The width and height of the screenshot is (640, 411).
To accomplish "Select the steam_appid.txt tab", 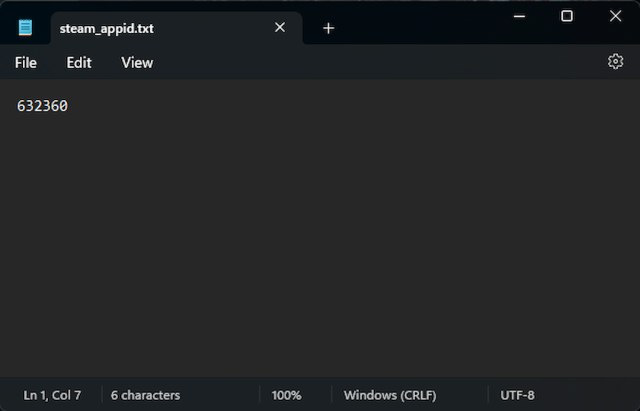I will [150, 28].
